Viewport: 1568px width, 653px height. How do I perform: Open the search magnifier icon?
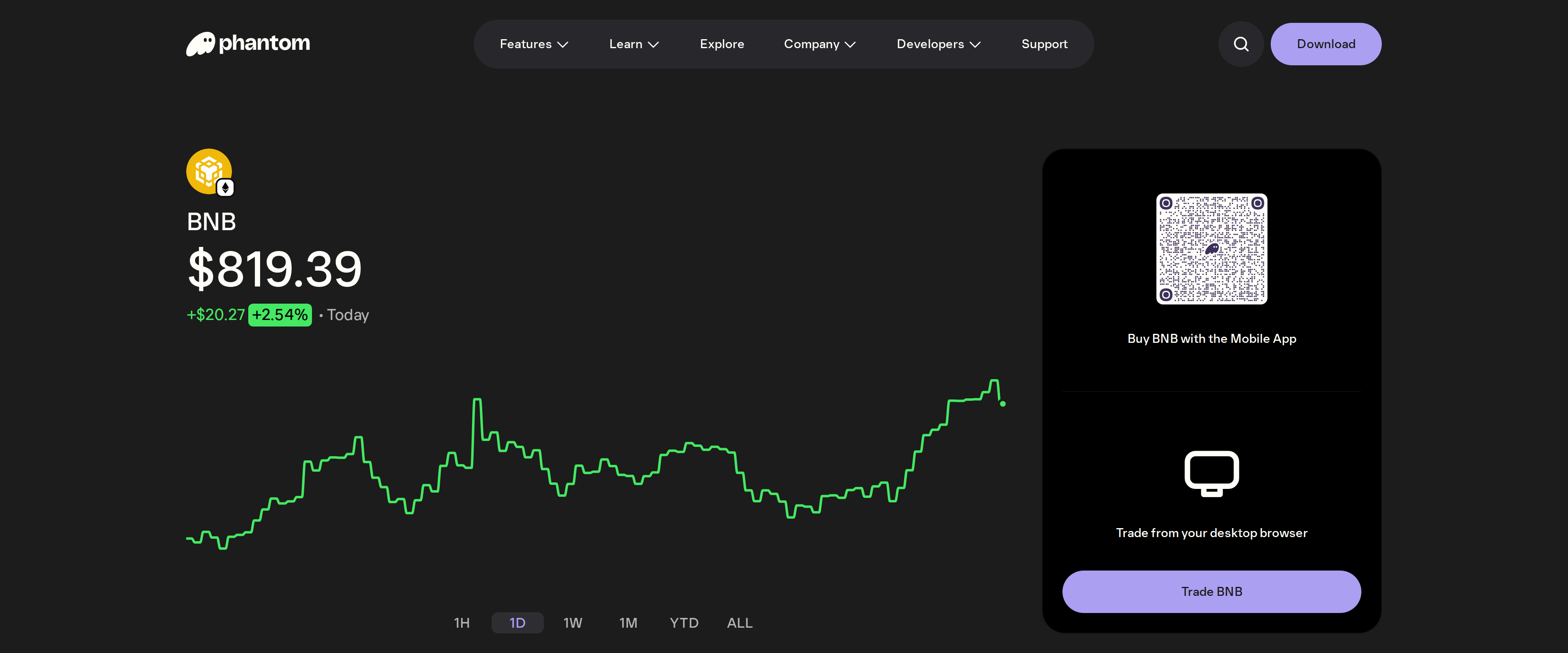(1241, 44)
